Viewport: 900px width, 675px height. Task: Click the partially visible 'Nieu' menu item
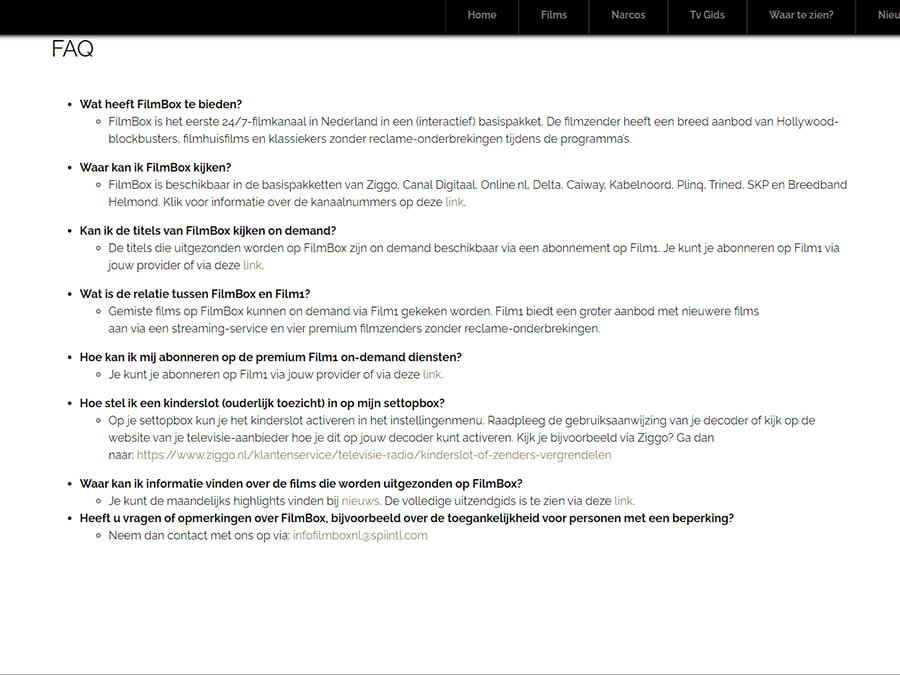point(888,15)
